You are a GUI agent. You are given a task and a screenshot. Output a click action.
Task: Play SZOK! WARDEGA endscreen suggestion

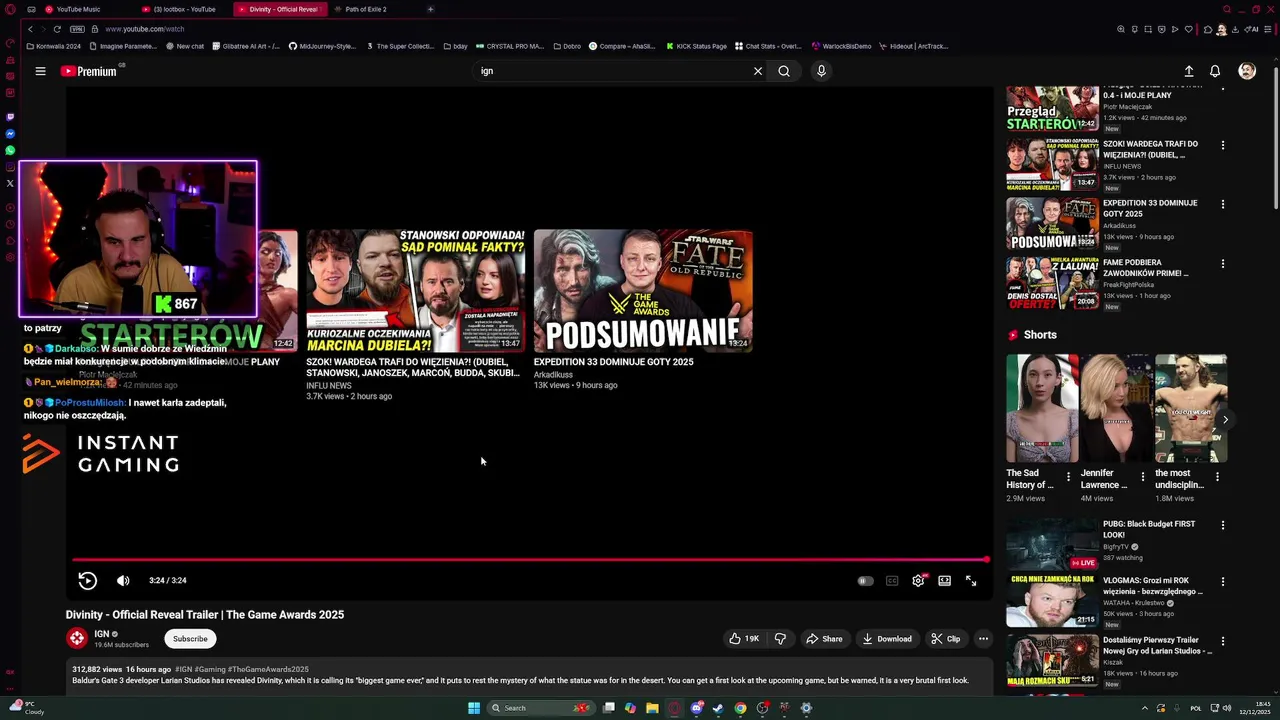415,291
